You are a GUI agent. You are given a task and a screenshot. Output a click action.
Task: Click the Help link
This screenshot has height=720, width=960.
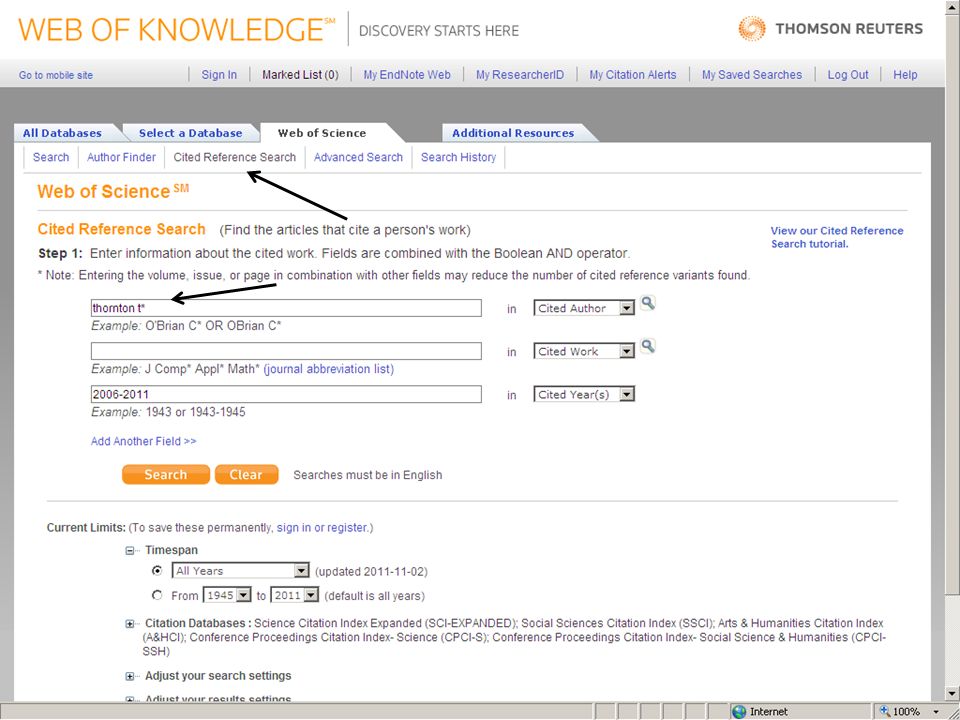point(905,75)
